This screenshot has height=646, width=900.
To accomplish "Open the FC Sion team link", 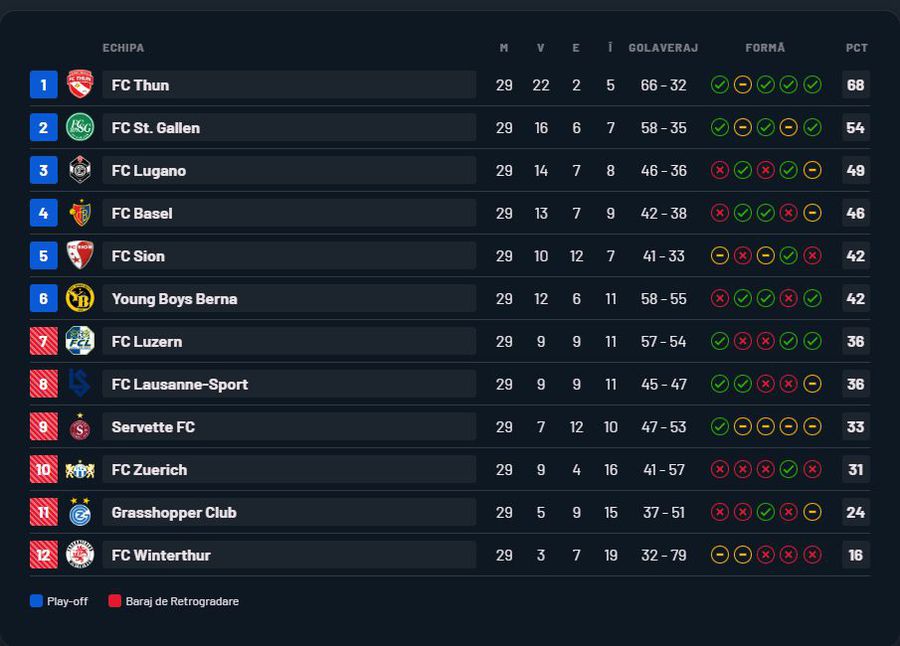I will [x=139, y=256].
